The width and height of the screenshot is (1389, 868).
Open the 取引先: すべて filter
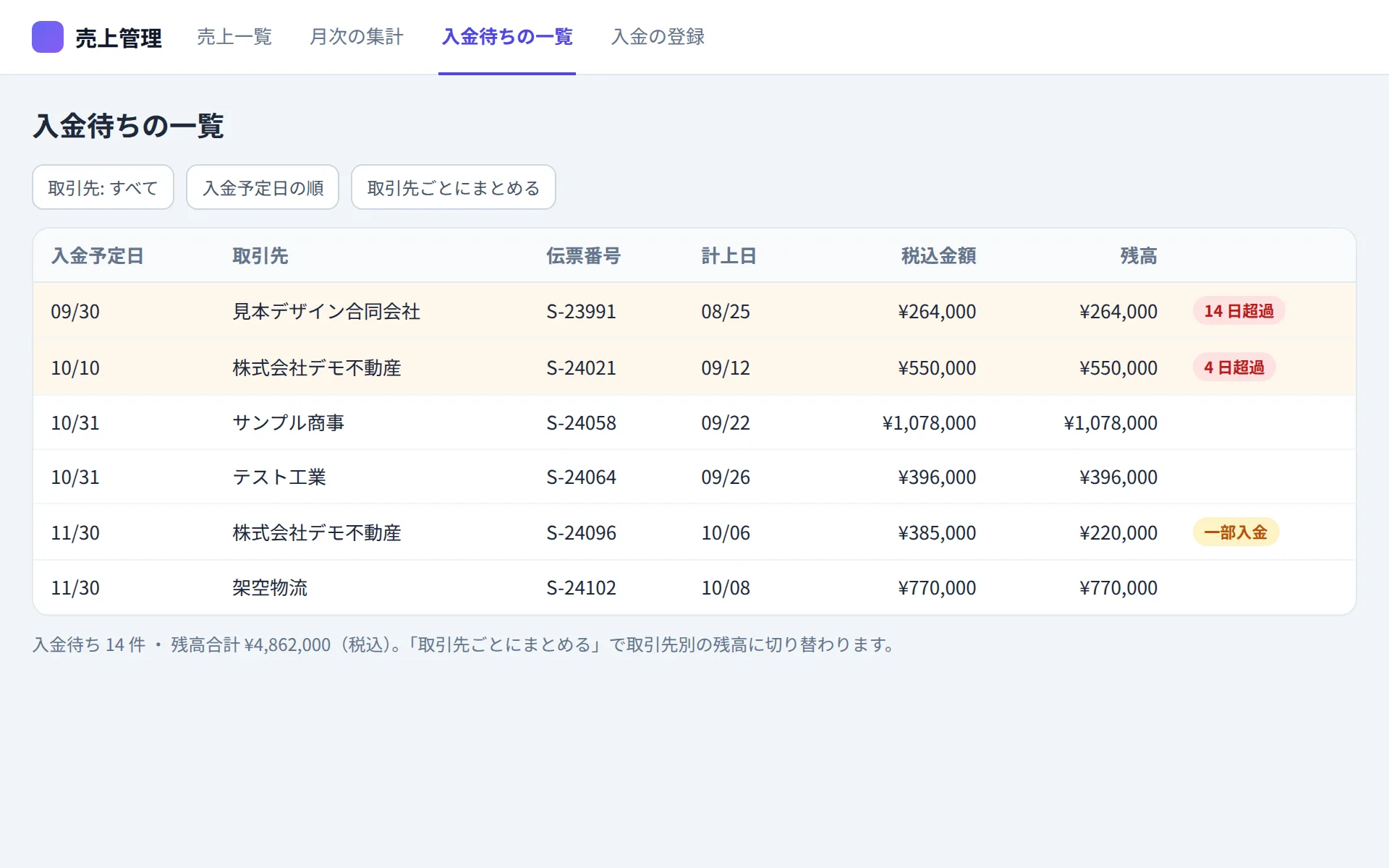[x=103, y=187]
